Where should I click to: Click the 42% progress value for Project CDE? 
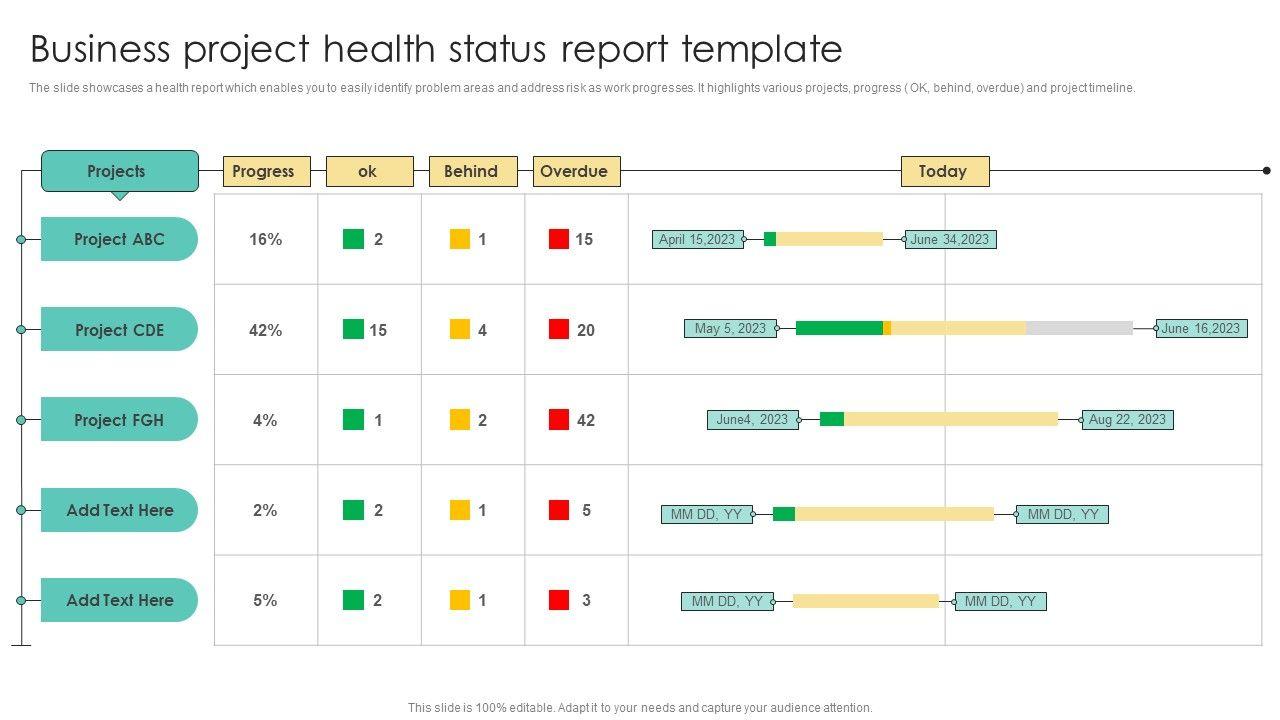pyautogui.click(x=266, y=330)
